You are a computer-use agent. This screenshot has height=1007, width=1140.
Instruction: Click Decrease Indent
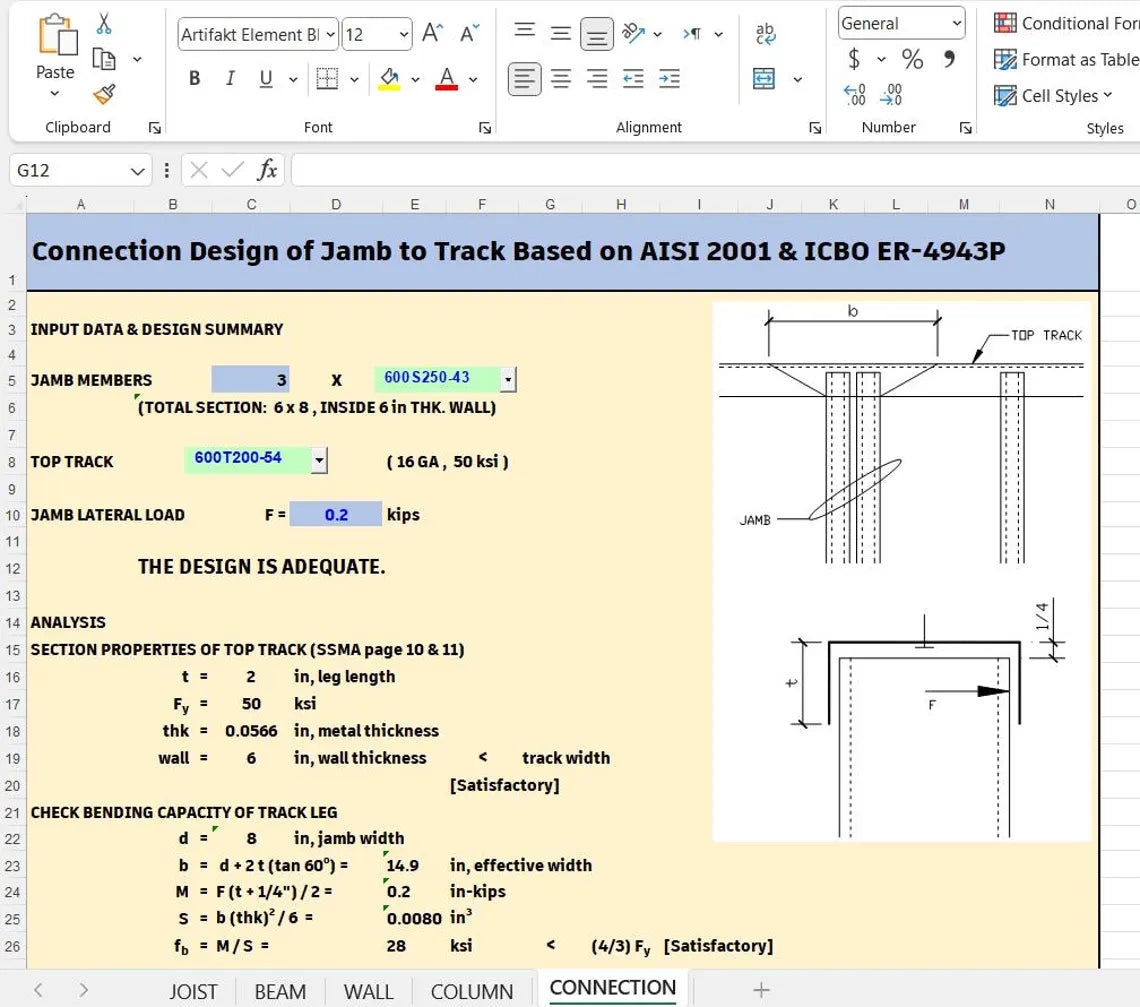633,79
